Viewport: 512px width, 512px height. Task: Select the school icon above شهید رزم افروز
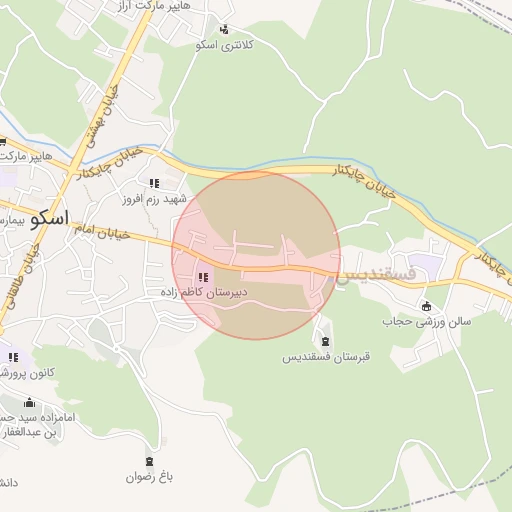click(154, 183)
